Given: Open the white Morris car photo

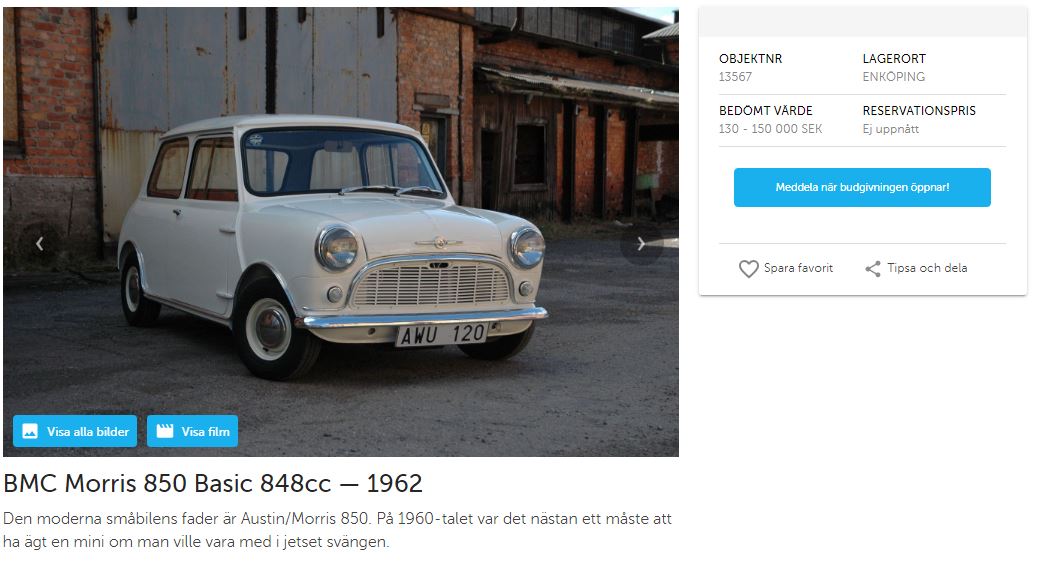Looking at the screenshot, I should point(341,232).
